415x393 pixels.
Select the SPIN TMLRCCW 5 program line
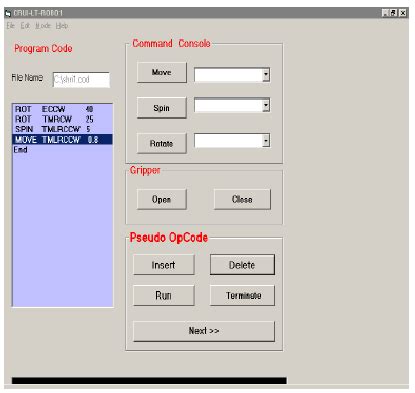[62, 129]
